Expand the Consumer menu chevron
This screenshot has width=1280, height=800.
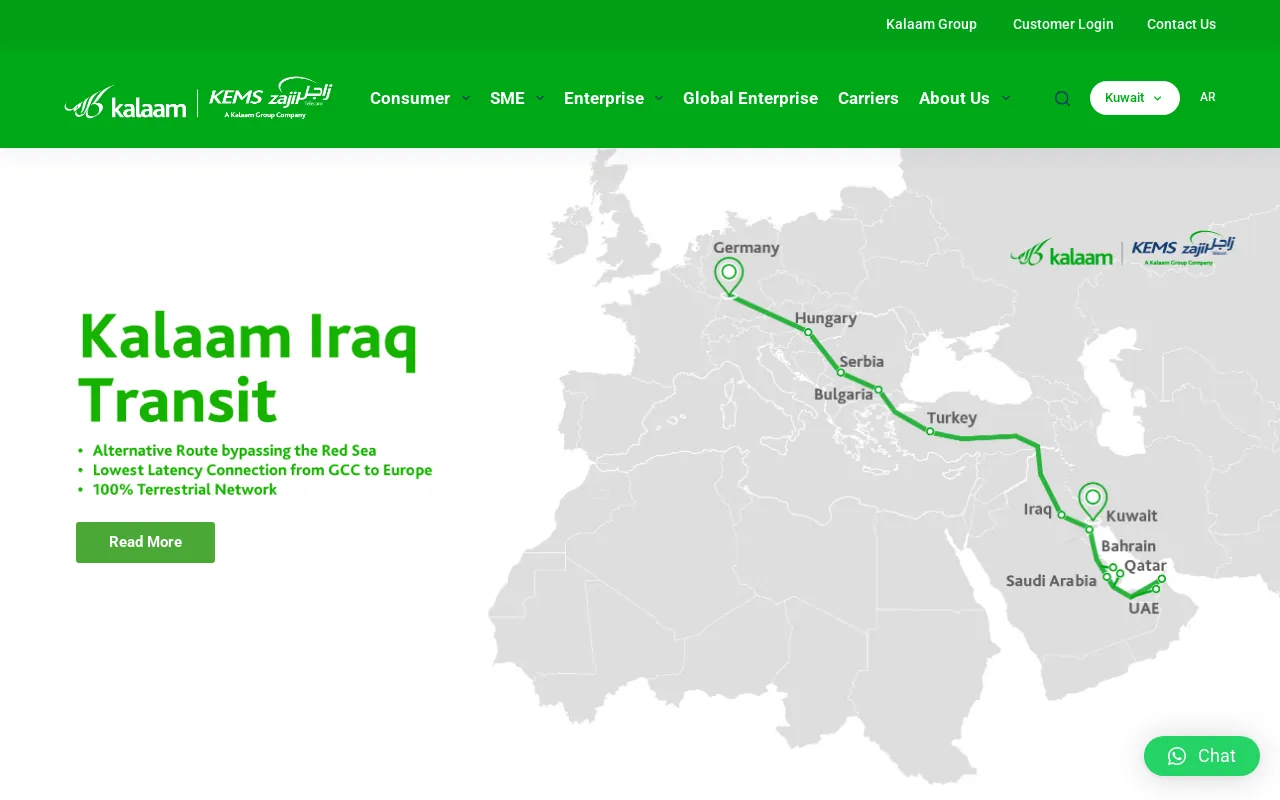[x=465, y=98]
